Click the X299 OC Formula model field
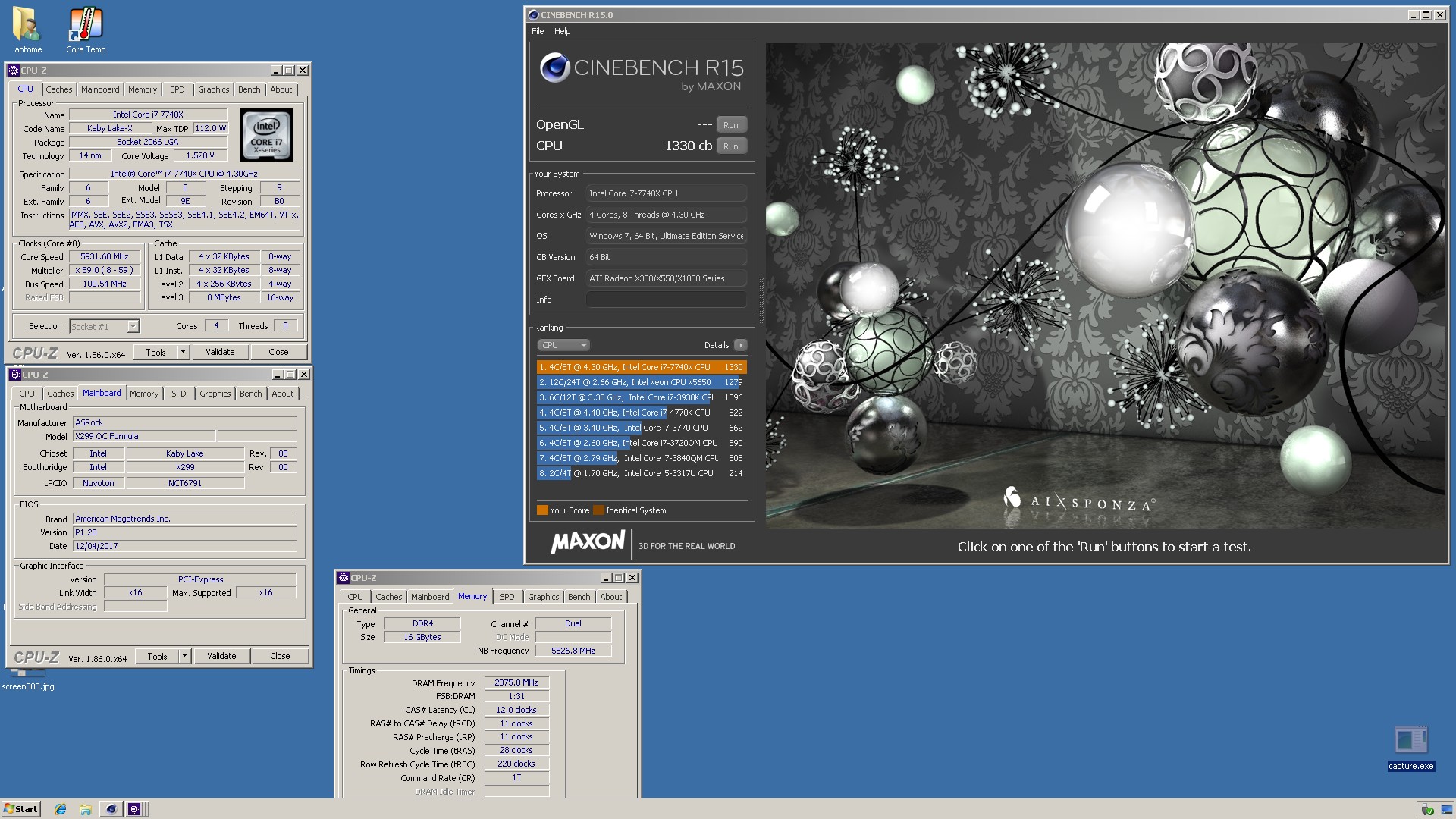The width and height of the screenshot is (1456, 819). pos(144,436)
